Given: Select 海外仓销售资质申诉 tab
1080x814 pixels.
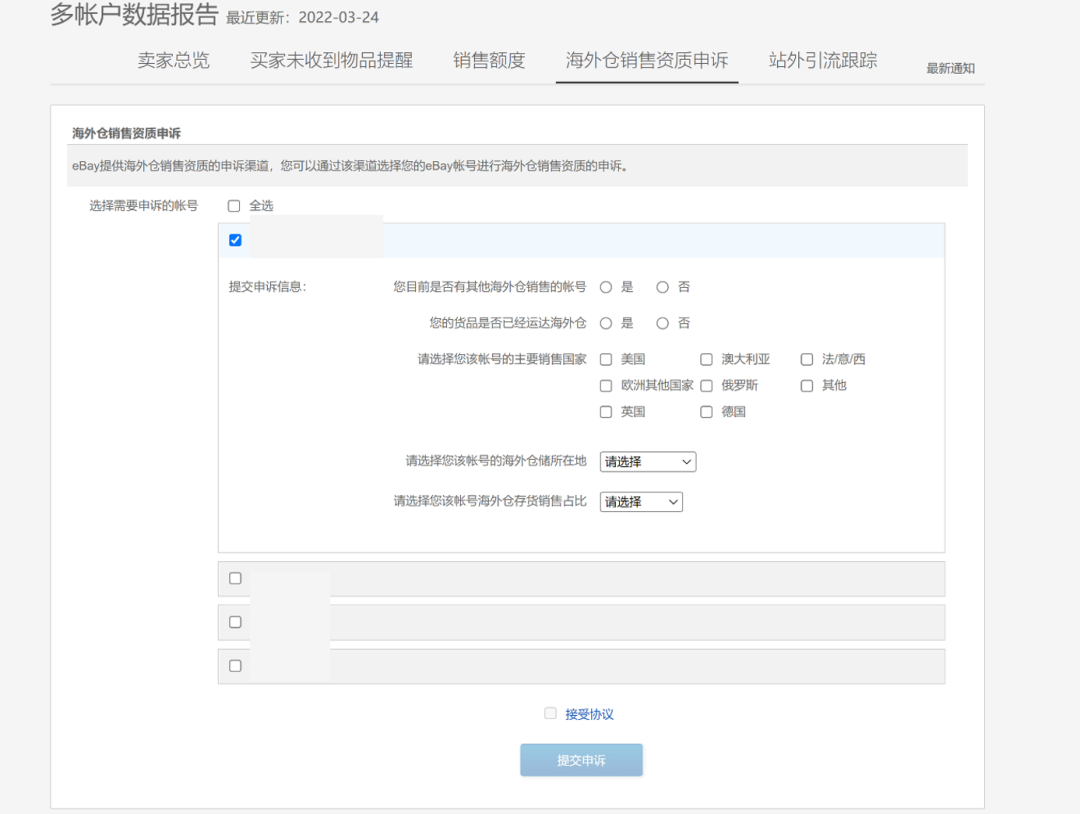Looking at the screenshot, I should click(647, 60).
